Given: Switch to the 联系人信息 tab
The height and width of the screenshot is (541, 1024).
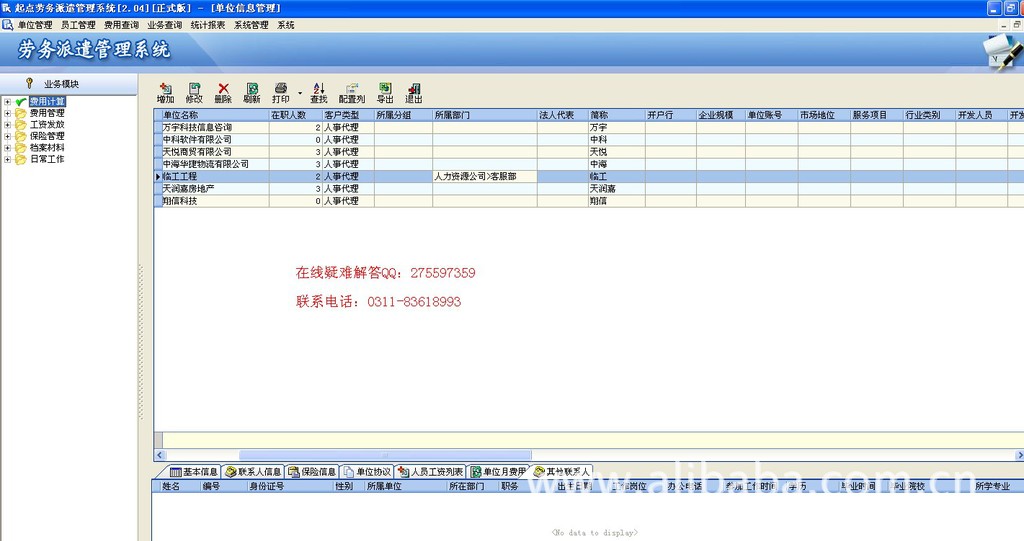Looking at the screenshot, I should [253, 471].
